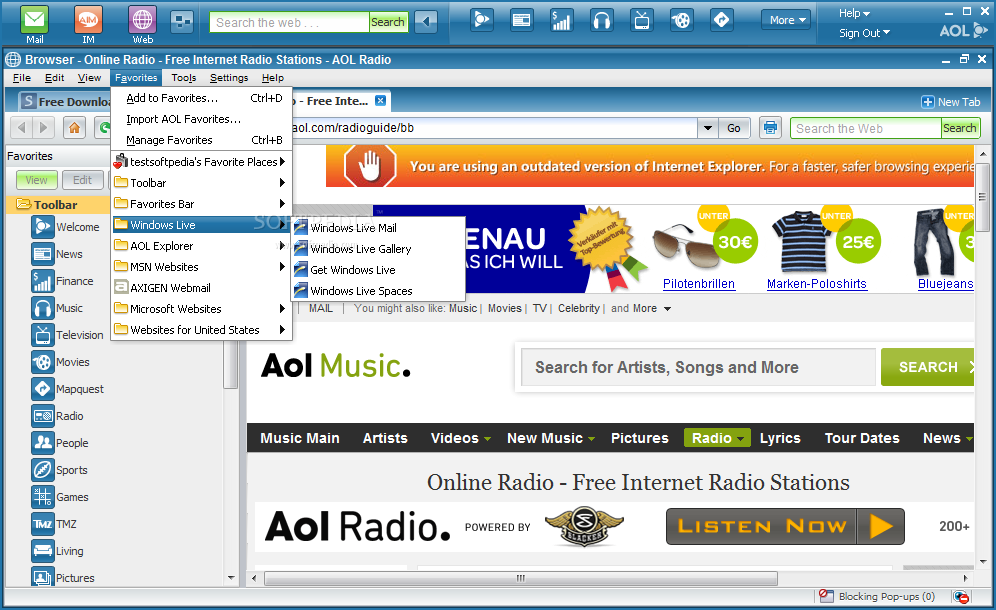Viewport: 996px width, 610px height.
Task: Click the Finance chart icon in top toolbar
Action: [562, 20]
